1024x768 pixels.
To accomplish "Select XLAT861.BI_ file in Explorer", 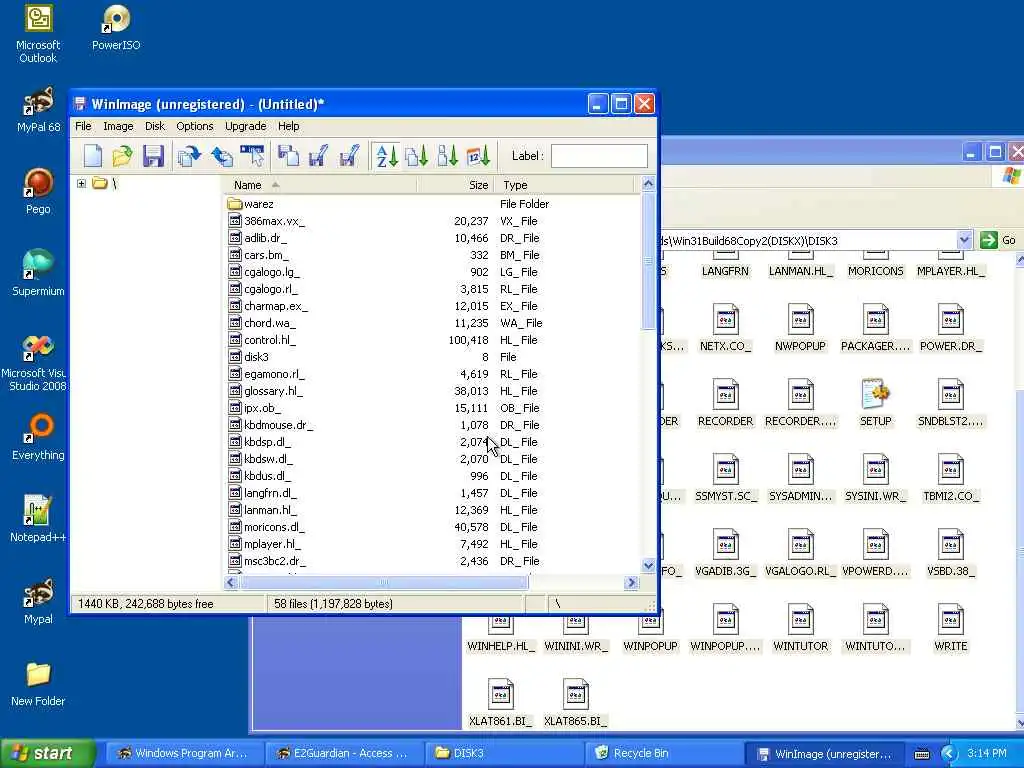I will 500,702.
